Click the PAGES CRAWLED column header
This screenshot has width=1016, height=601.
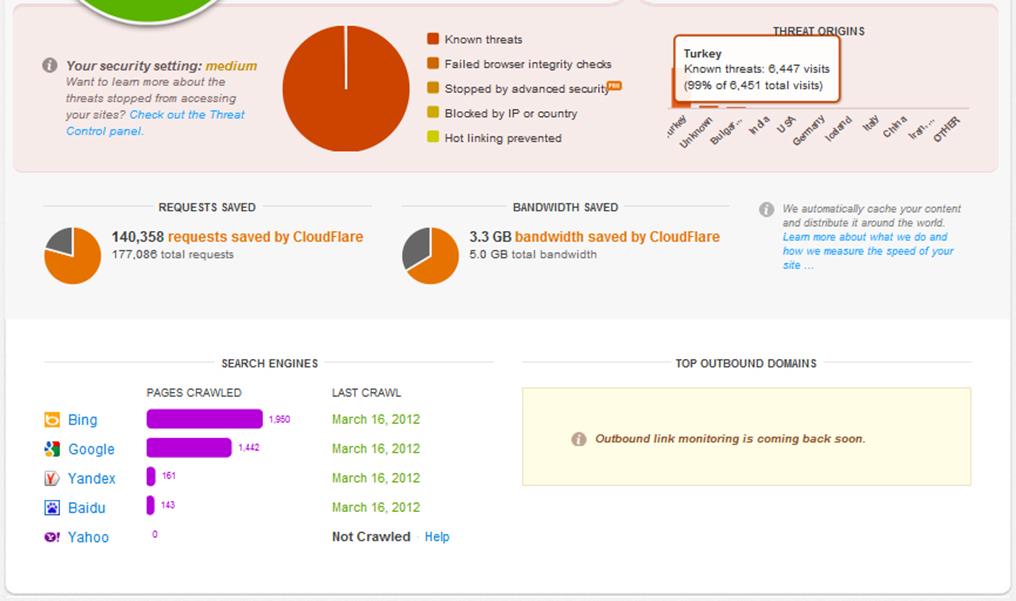pos(194,392)
